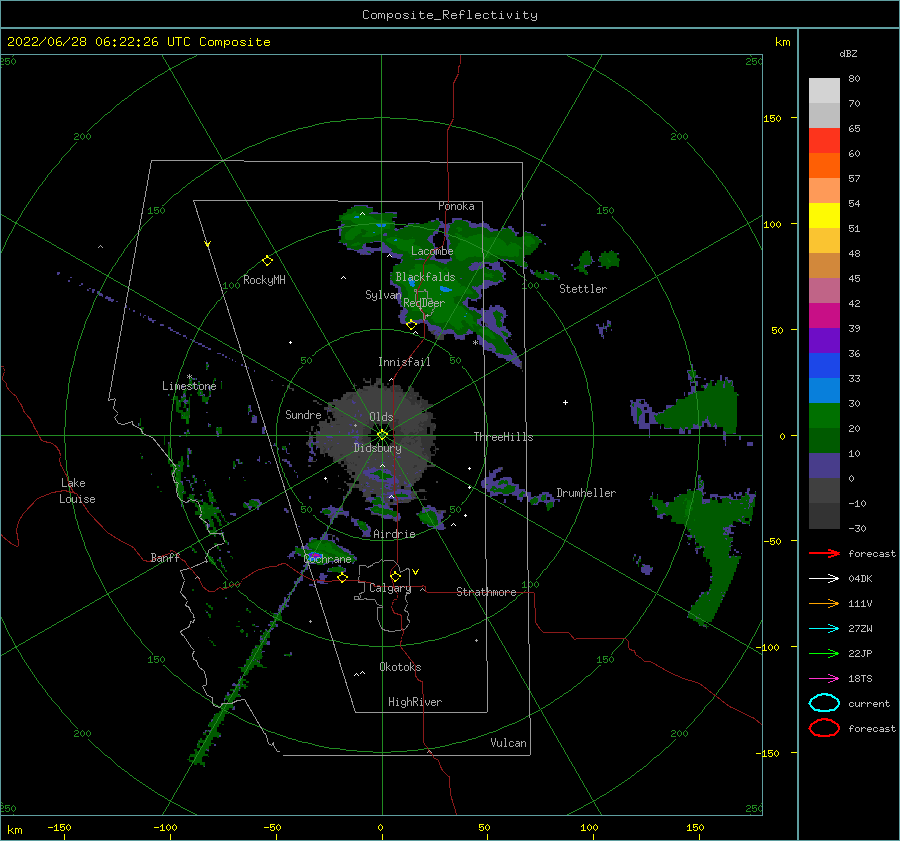Click the Ponoka city label

(456, 206)
